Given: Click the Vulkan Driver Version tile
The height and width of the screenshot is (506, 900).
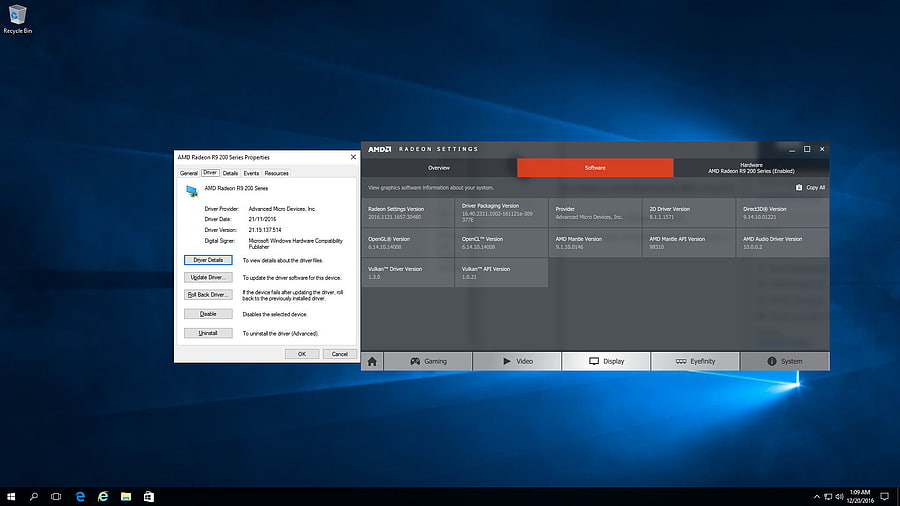Looking at the screenshot, I should [x=408, y=273].
